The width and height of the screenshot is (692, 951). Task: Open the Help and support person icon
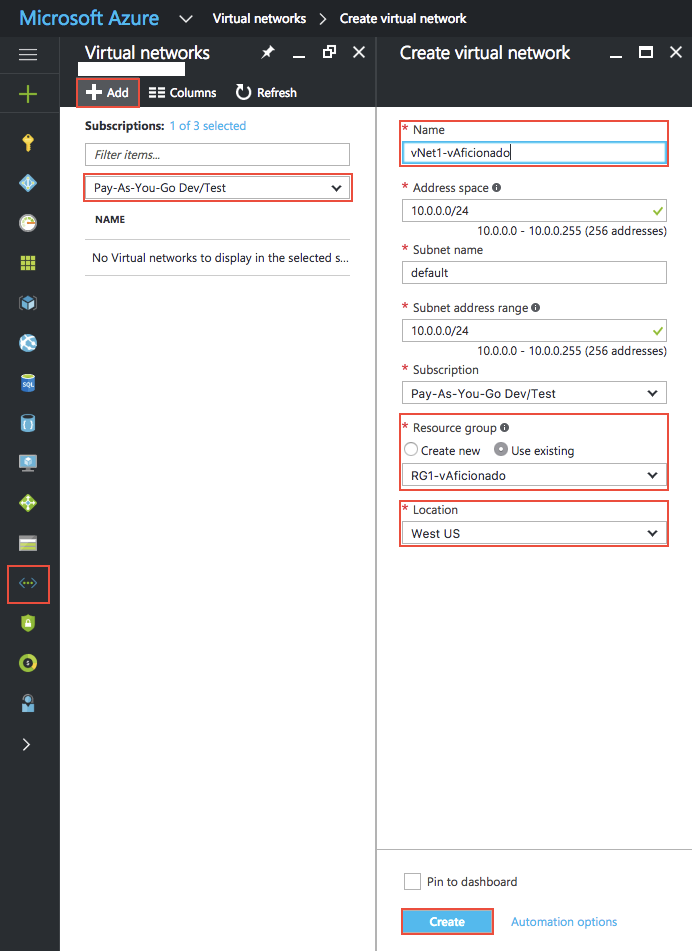click(28, 703)
